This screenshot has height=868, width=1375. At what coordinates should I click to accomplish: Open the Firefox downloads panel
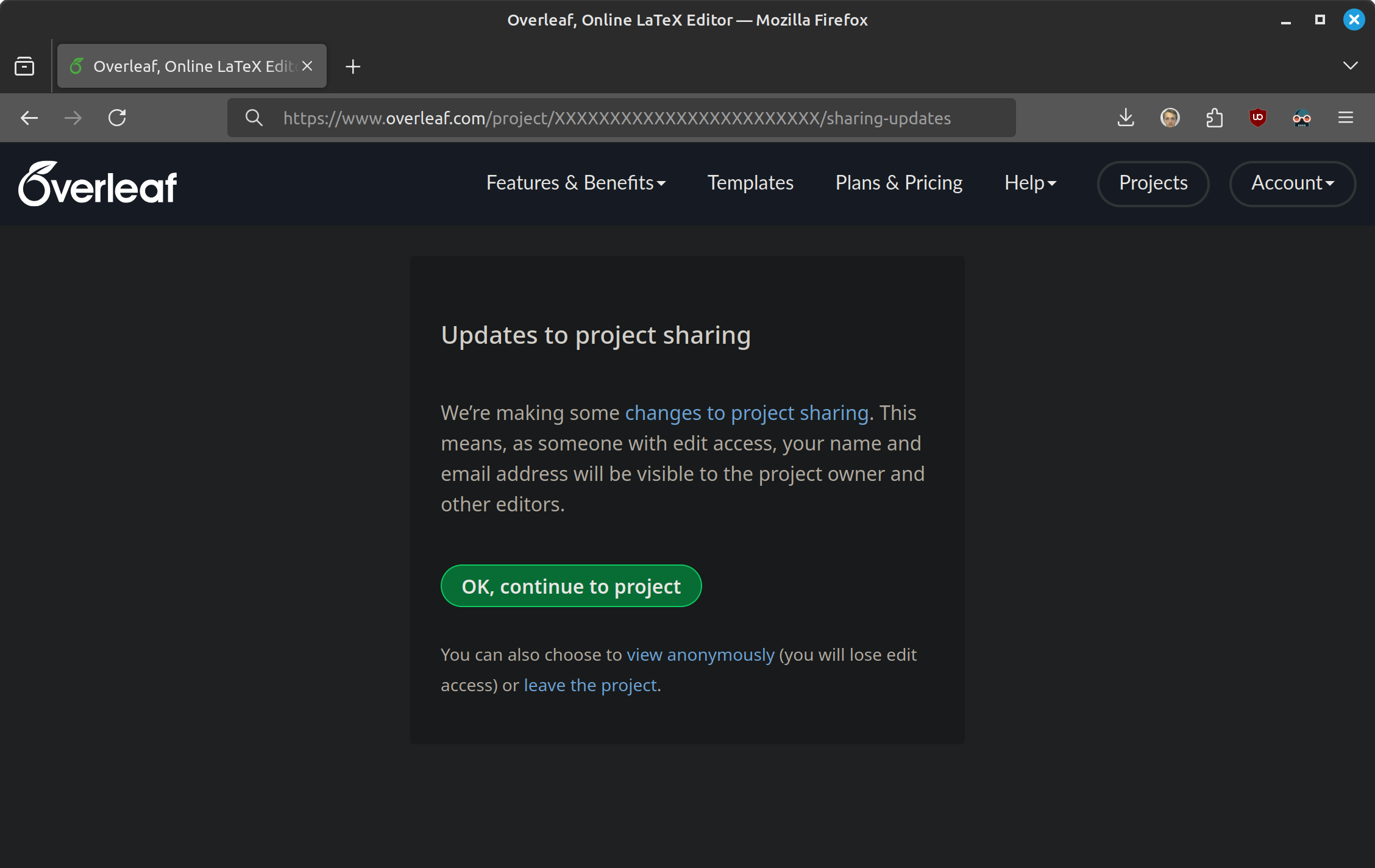(x=1126, y=118)
